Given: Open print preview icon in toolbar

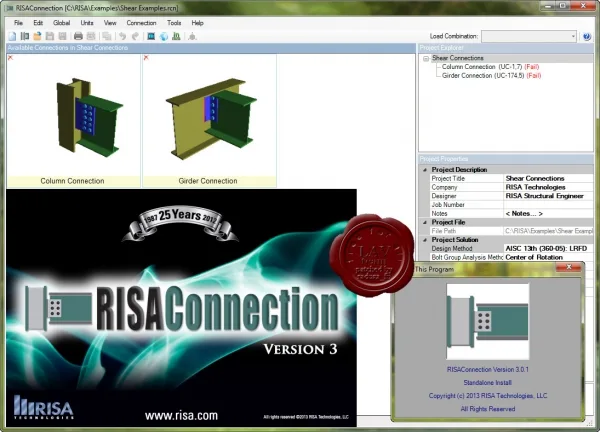Looking at the screenshot, I should pyautogui.click(x=91, y=36).
